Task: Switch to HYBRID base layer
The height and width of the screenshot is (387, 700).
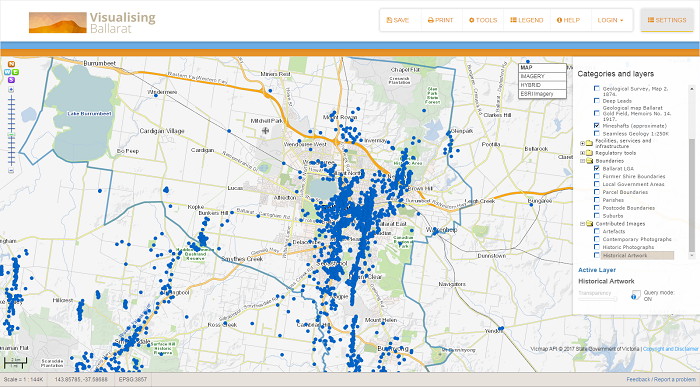Action: 542,85
